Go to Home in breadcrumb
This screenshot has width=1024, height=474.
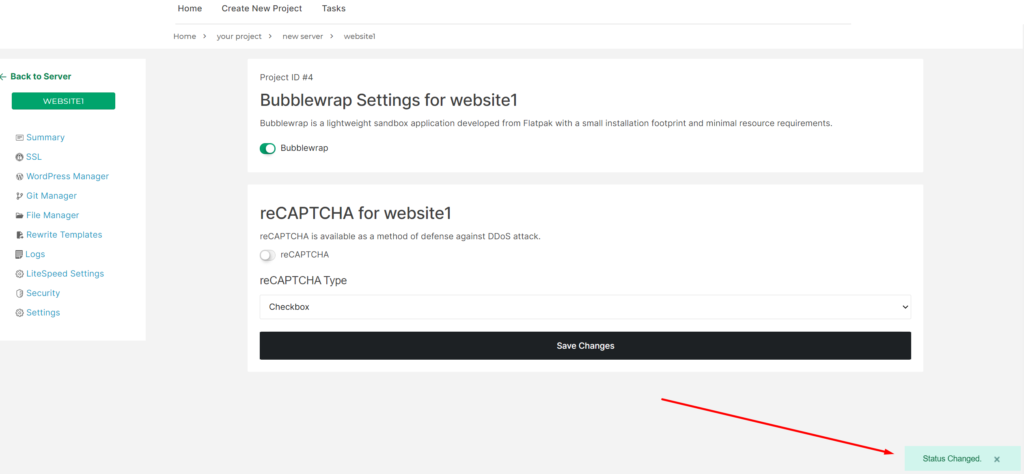(185, 37)
